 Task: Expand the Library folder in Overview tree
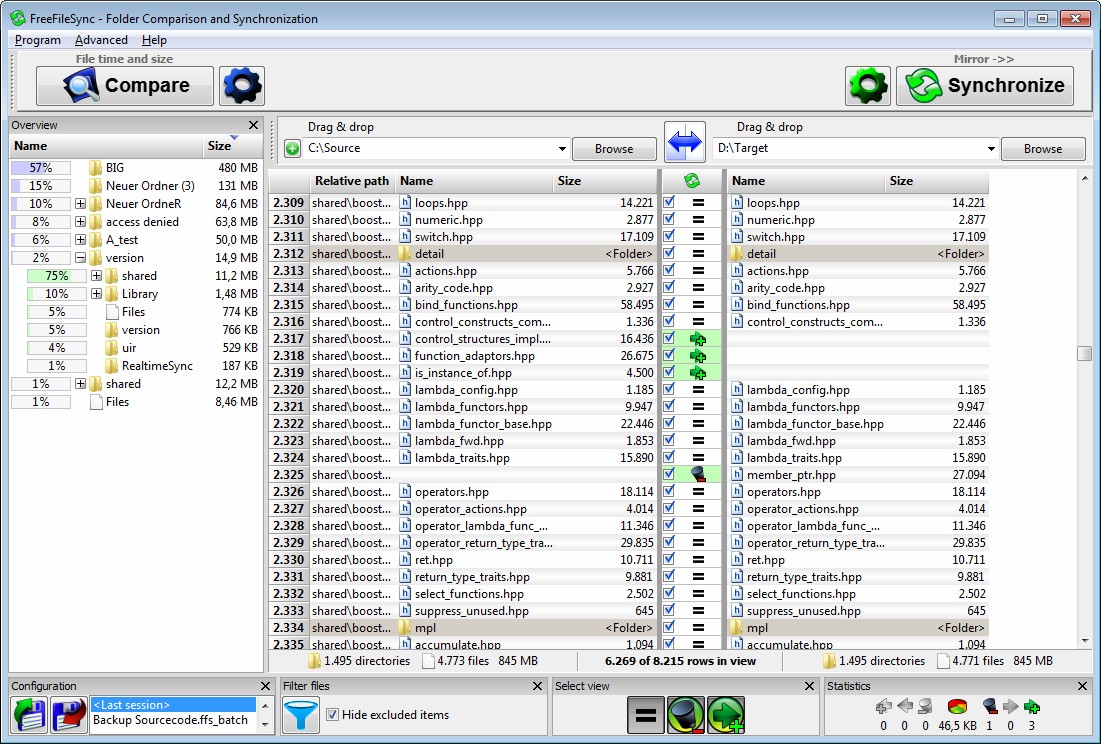click(x=96, y=294)
